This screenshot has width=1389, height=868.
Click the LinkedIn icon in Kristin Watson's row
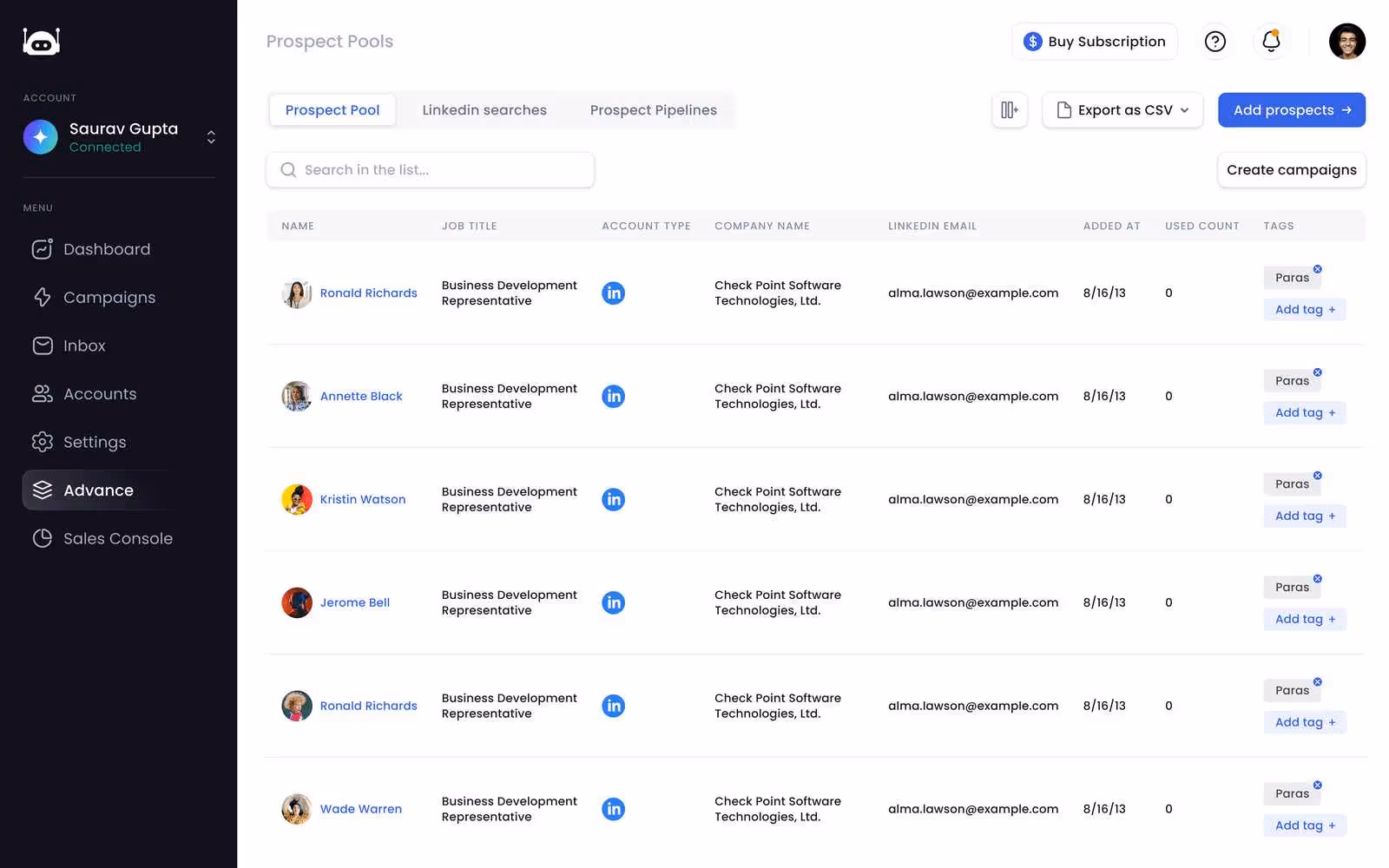[614, 499]
